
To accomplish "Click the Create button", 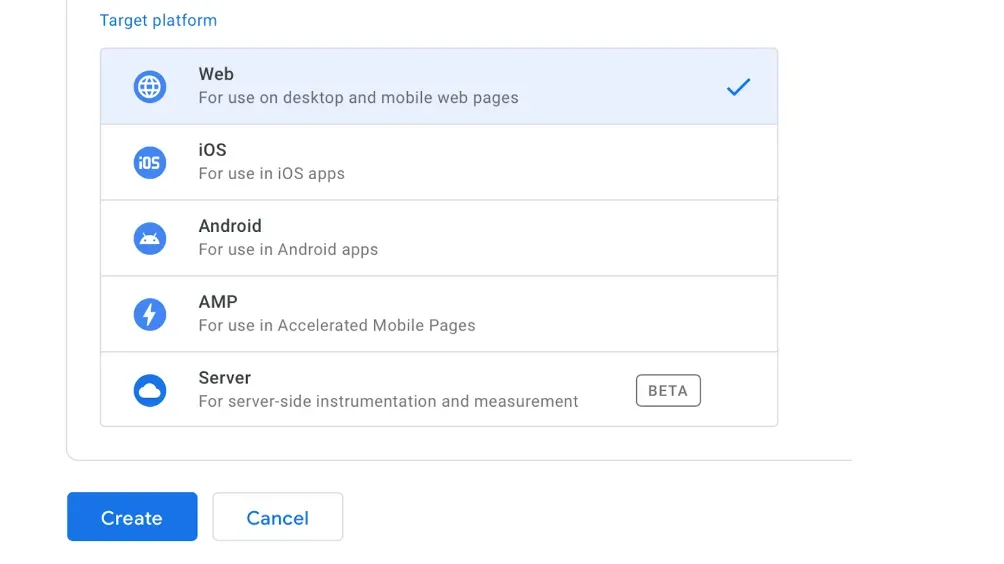I will click(132, 517).
